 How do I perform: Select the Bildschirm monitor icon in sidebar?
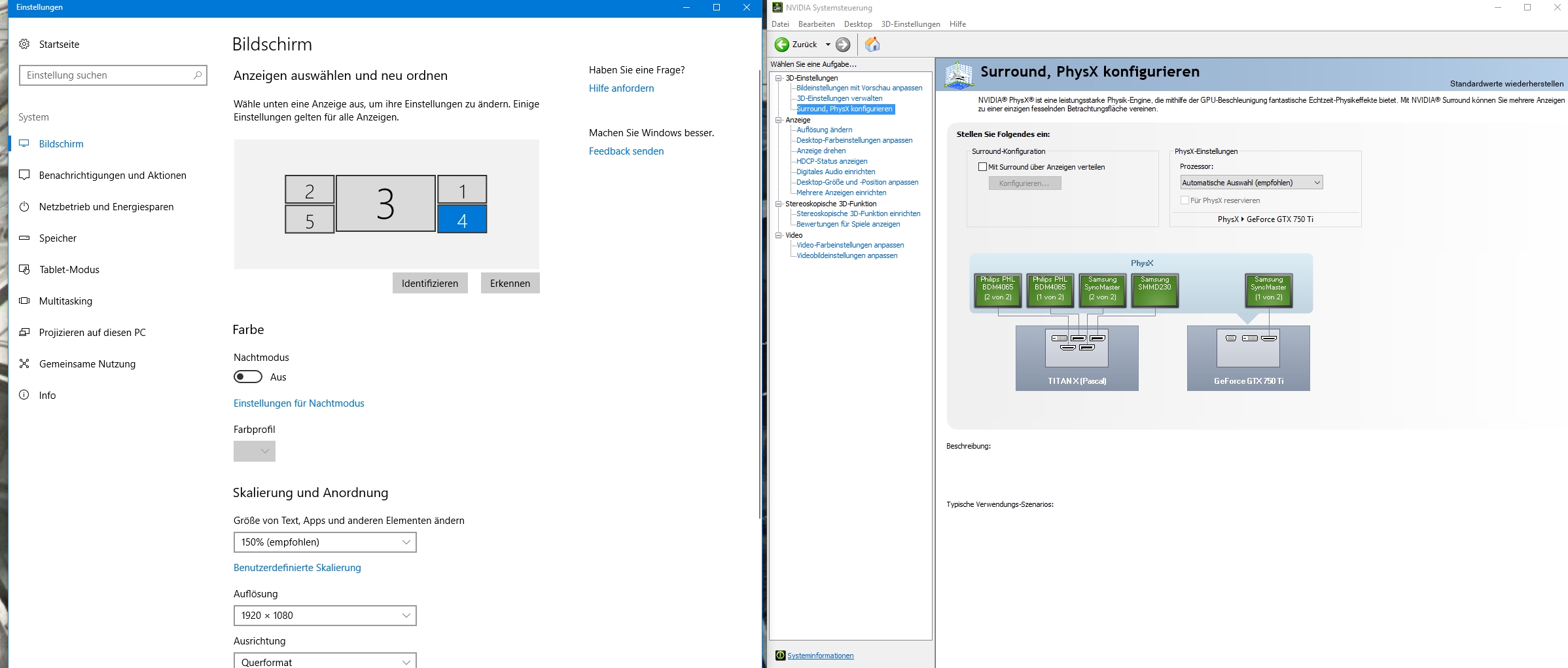[24, 143]
